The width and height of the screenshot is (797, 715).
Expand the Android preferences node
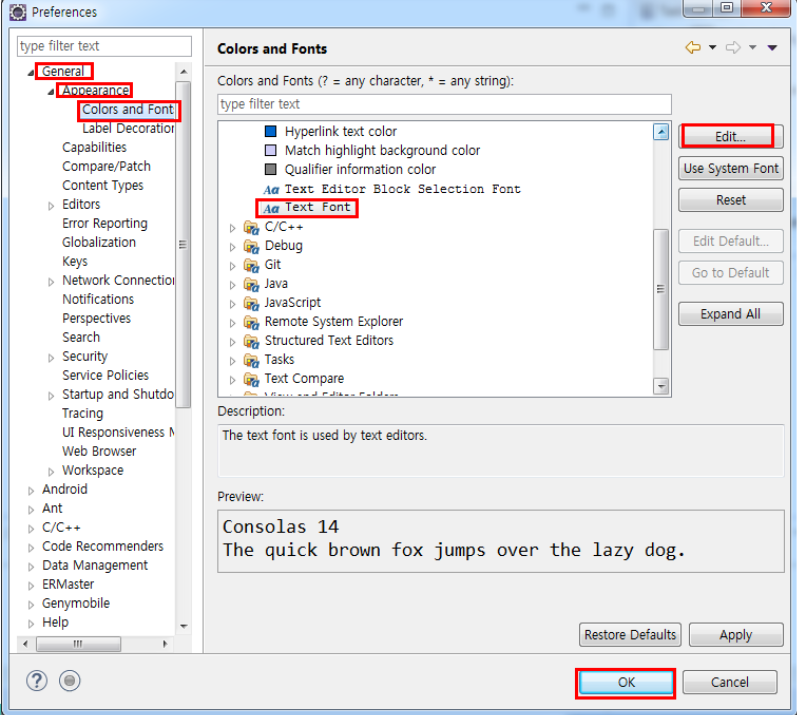point(31,490)
